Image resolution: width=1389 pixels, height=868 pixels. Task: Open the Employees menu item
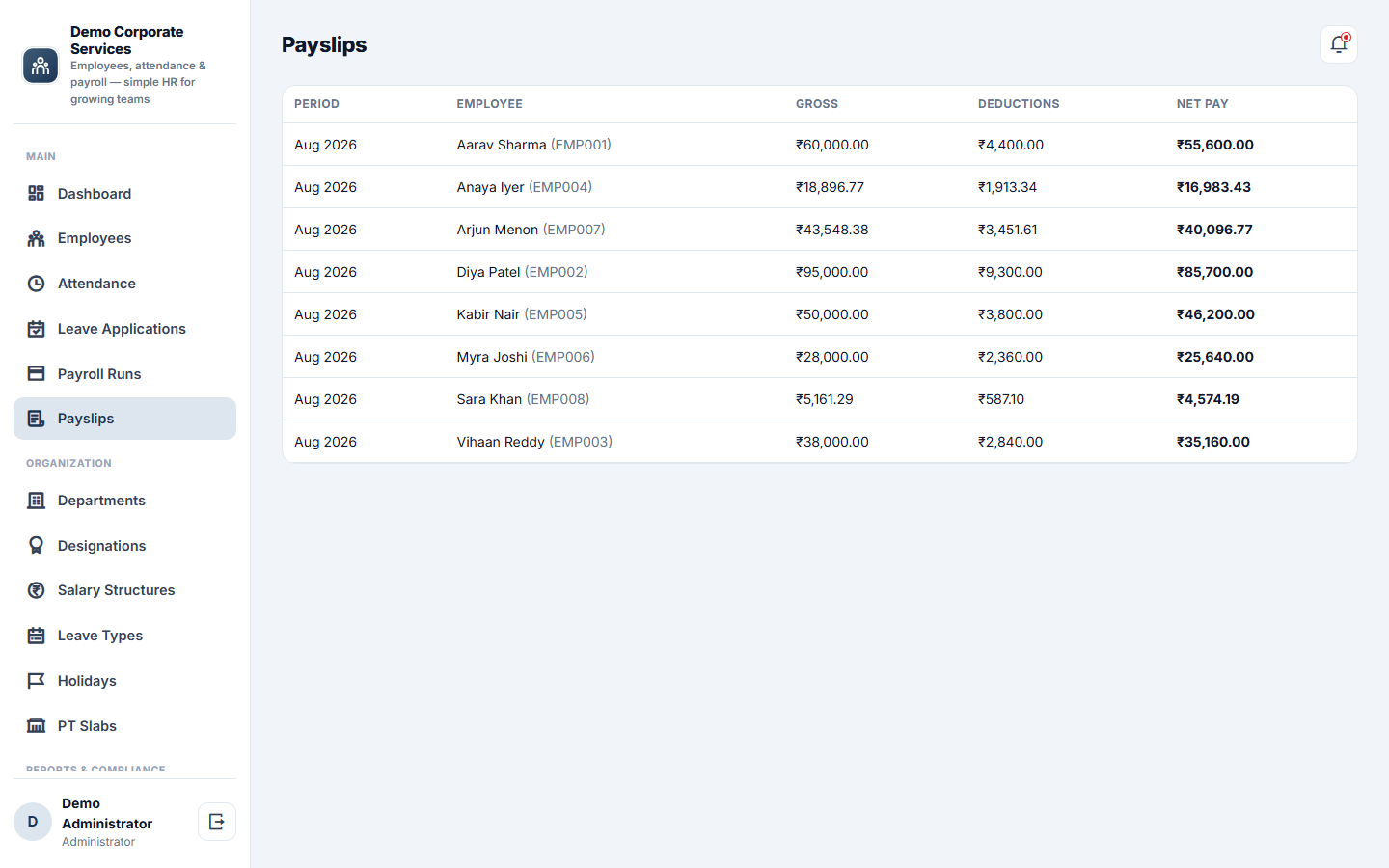[124, 238]
